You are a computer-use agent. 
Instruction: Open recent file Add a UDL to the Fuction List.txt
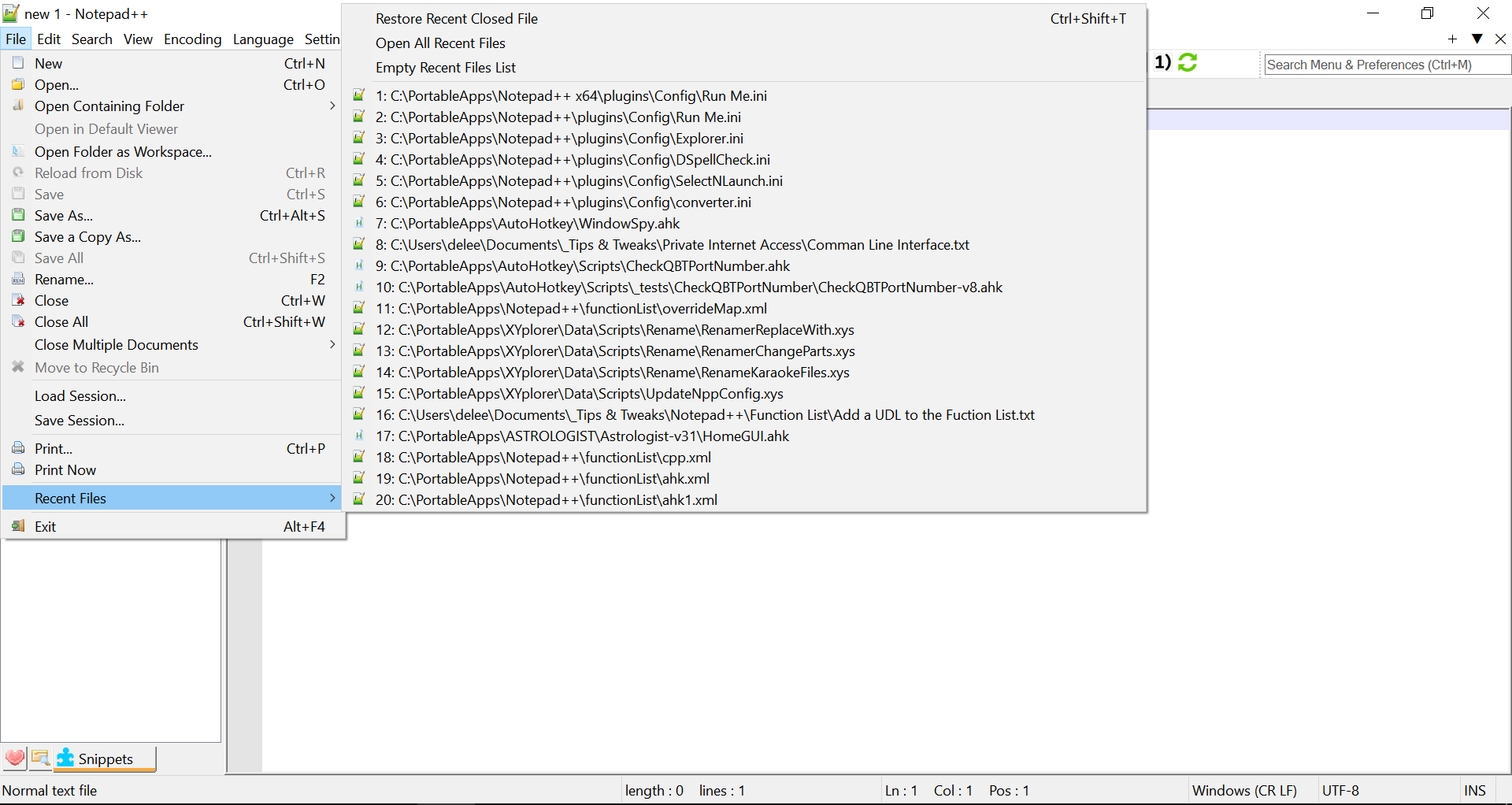pyautogui.click(x=745, y=414)
